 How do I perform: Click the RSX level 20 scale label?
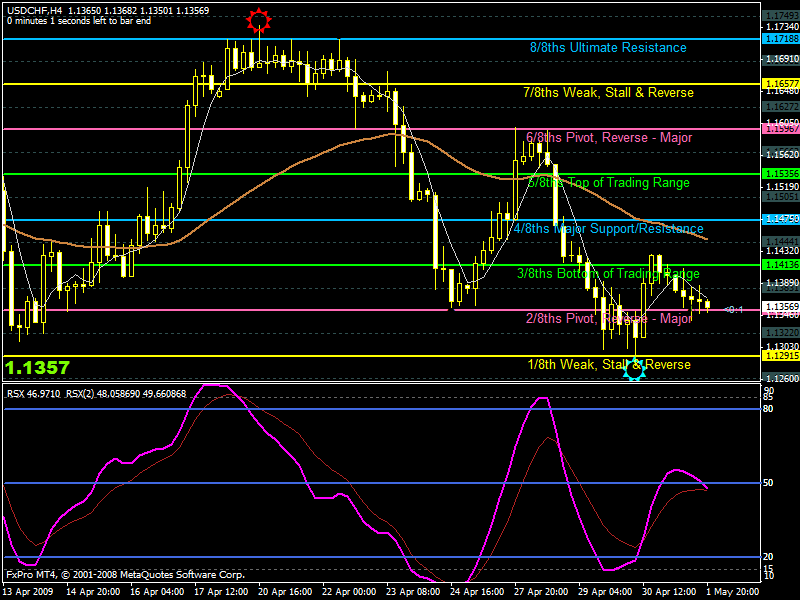pos(768,557)
